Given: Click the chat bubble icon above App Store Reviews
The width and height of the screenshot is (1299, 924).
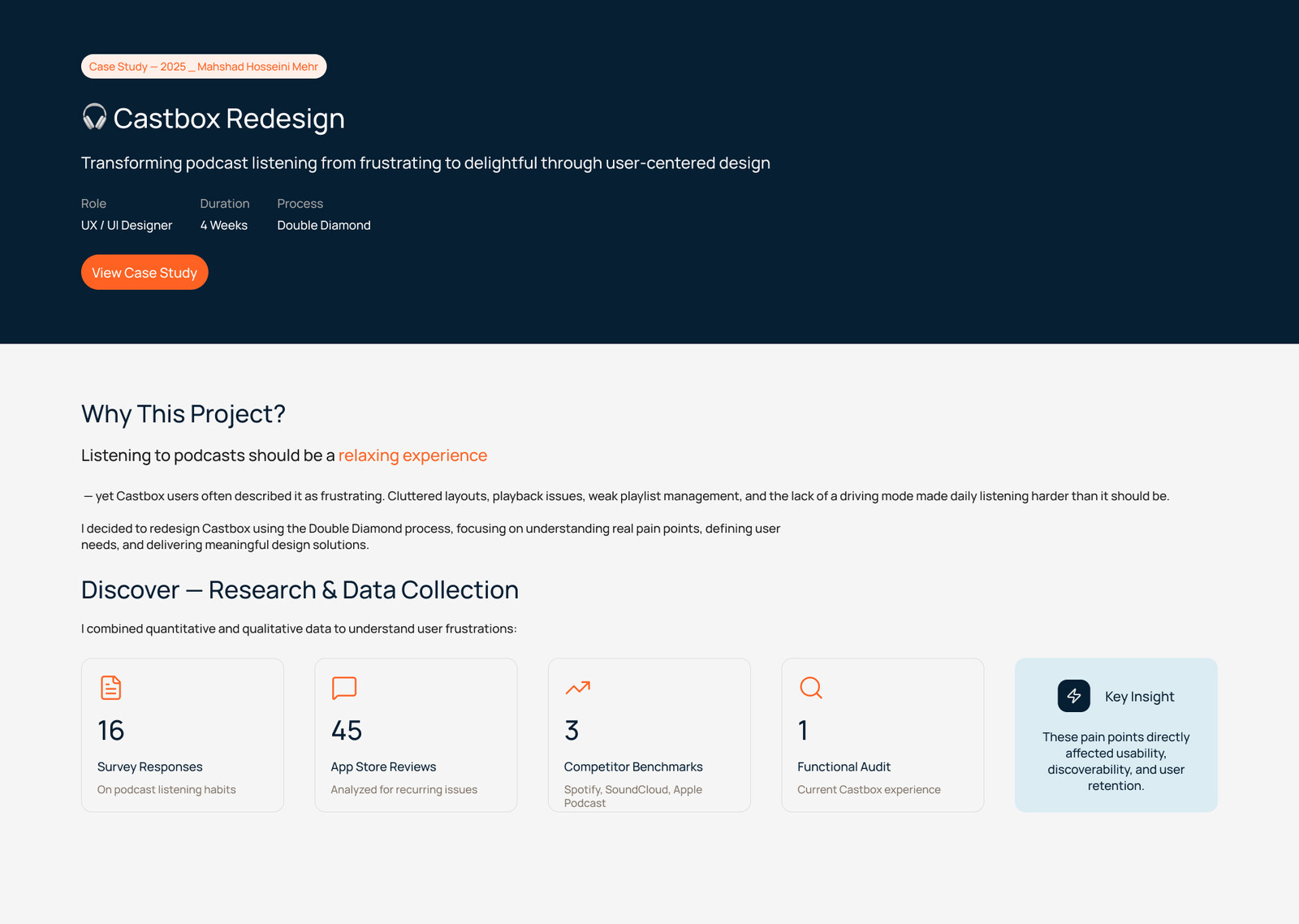Looking at the screenshot, I should coord(344,688).
